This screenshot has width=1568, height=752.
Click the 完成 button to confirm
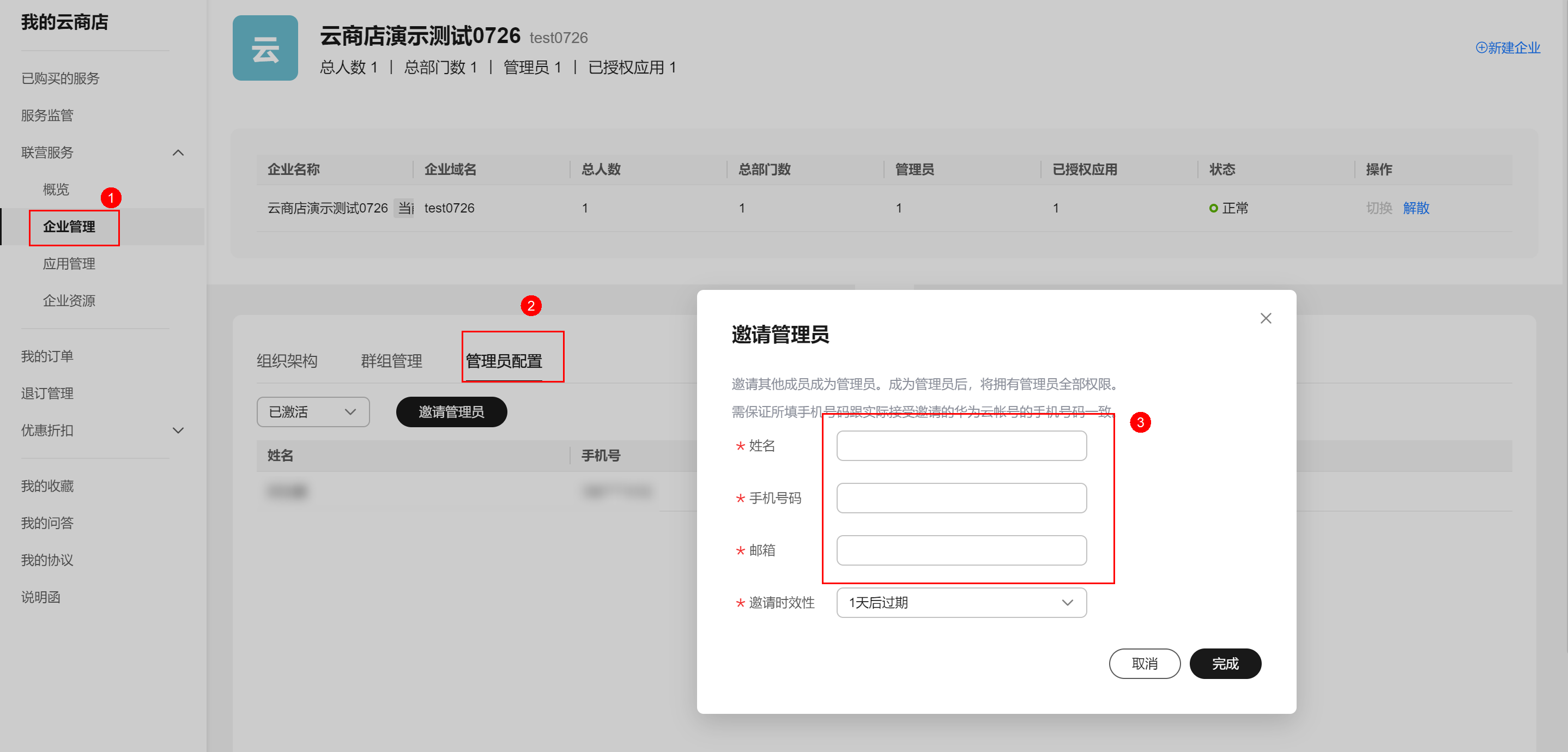(1225, 663)
